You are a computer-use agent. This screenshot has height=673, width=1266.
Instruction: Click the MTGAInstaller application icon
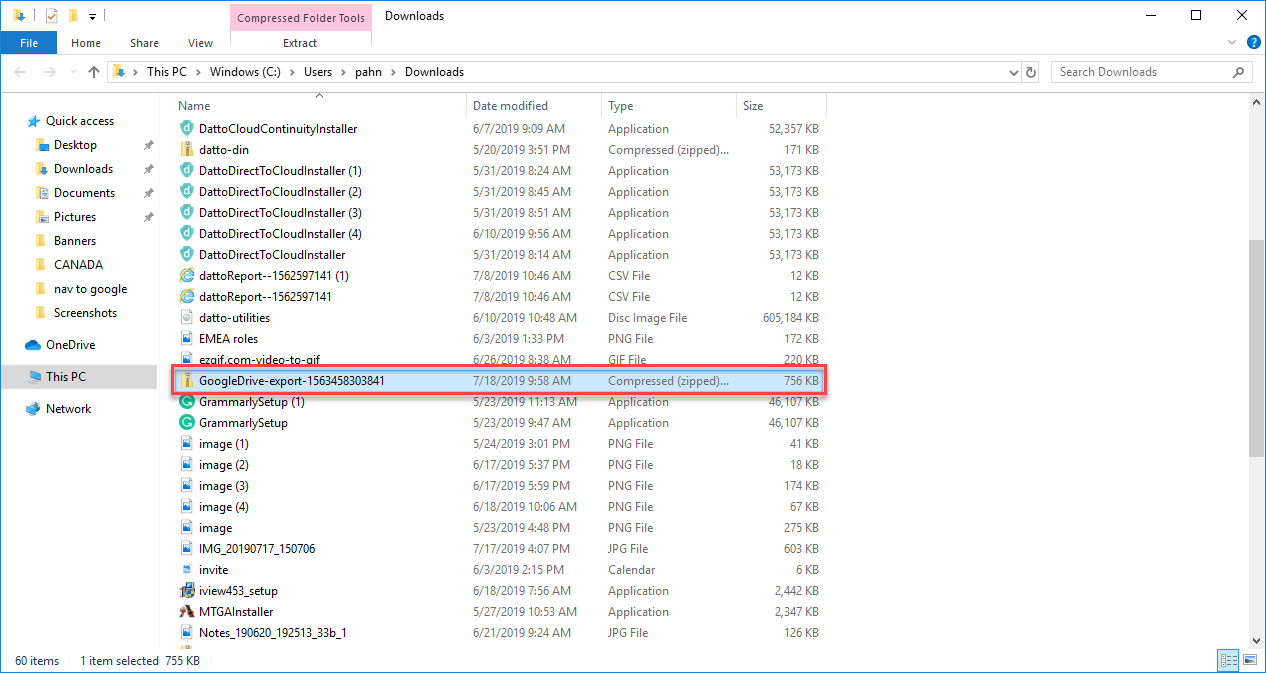(x=186, y=612)
